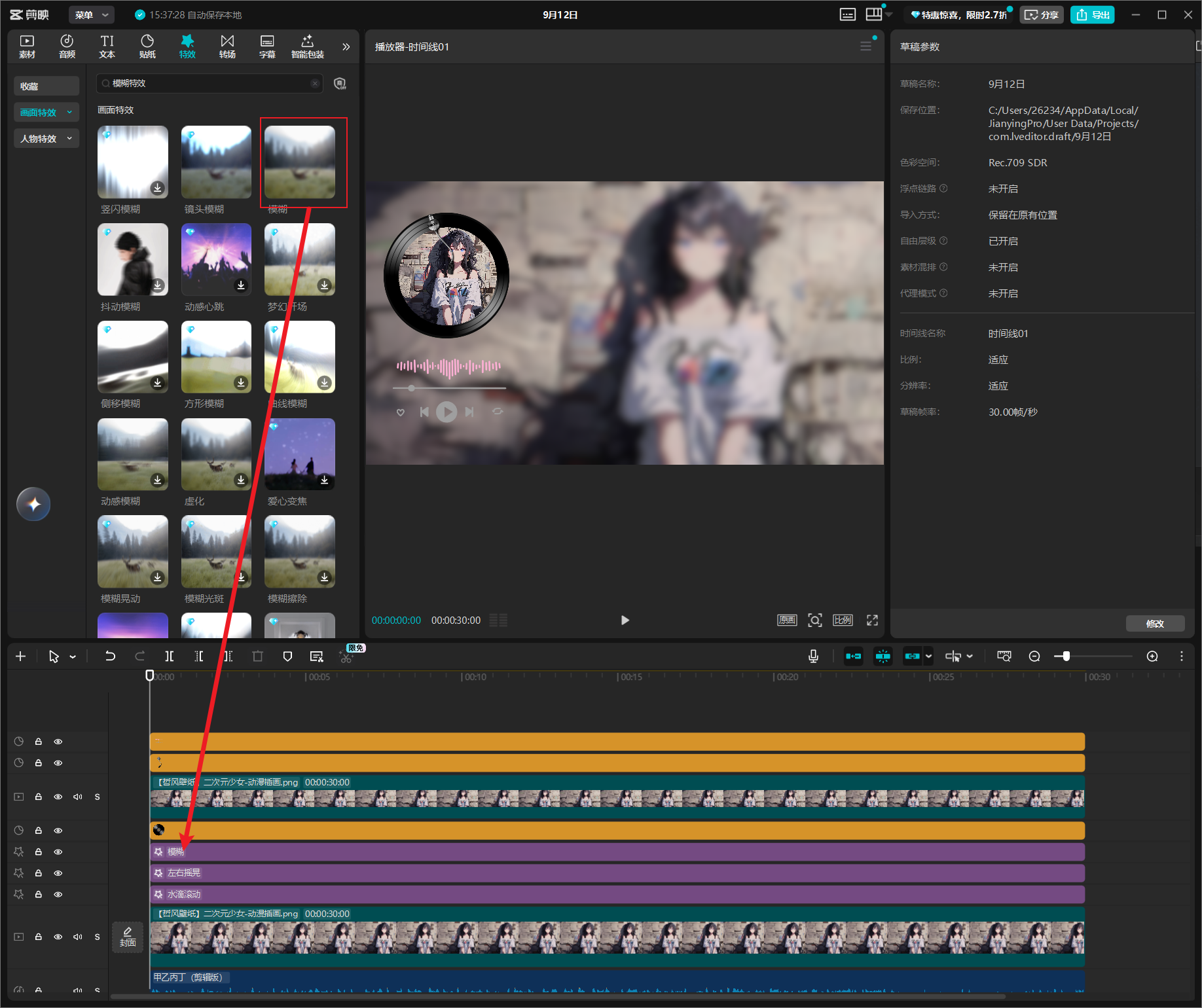Viewport: 1202px width, 1008px height.
Task: Hide the 水滴滚动 effect track
Action: (x=58, y=895)
